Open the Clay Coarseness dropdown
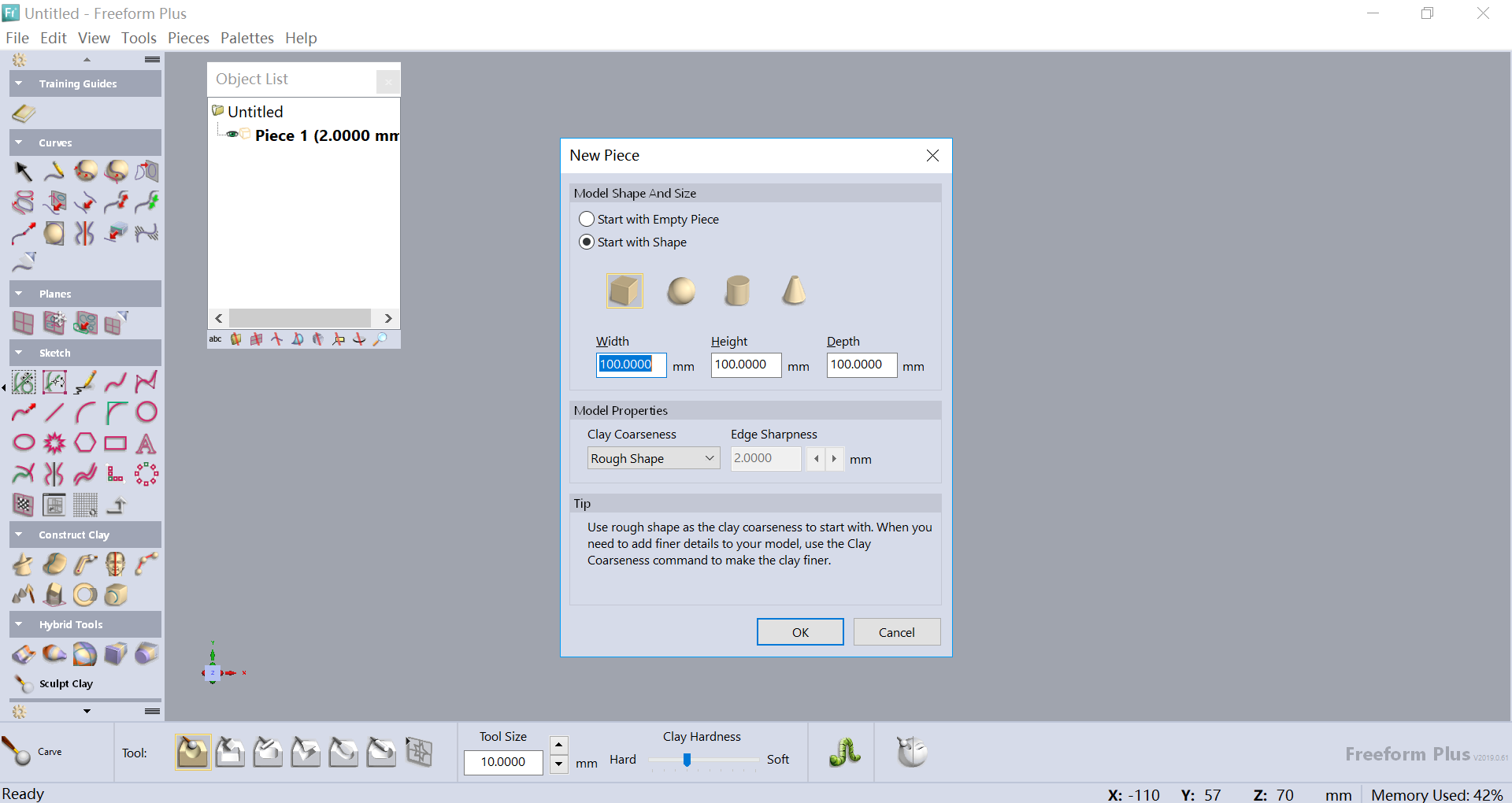Image resolution: width=1512 pixels, height=803 pixels. pos(654,458)
